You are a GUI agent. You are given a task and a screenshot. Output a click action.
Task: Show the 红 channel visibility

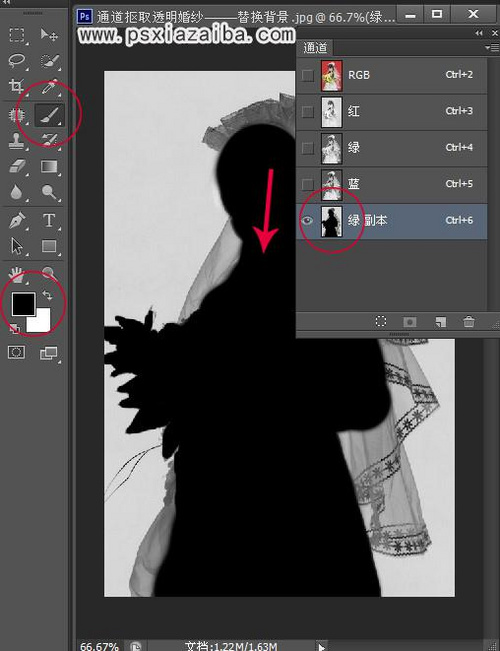tap(307, 111)
